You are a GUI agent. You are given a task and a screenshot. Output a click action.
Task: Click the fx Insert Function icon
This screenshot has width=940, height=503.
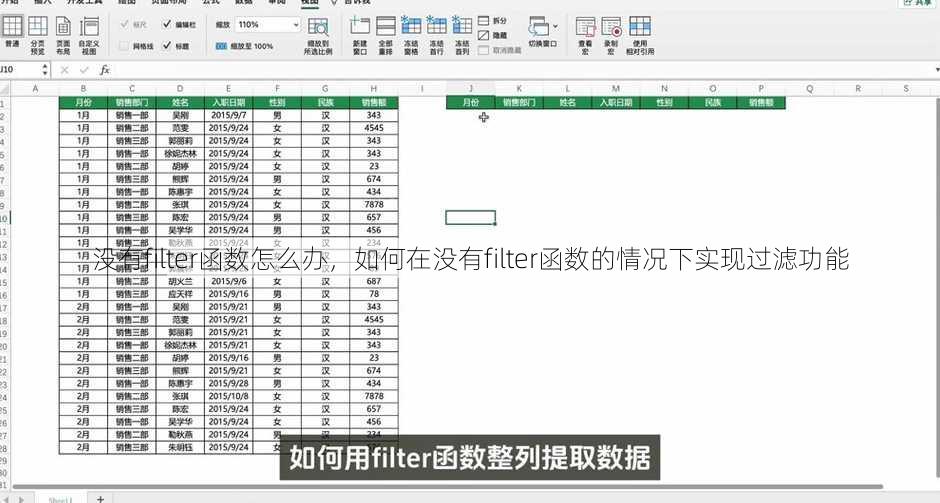[x=105, y=70]
